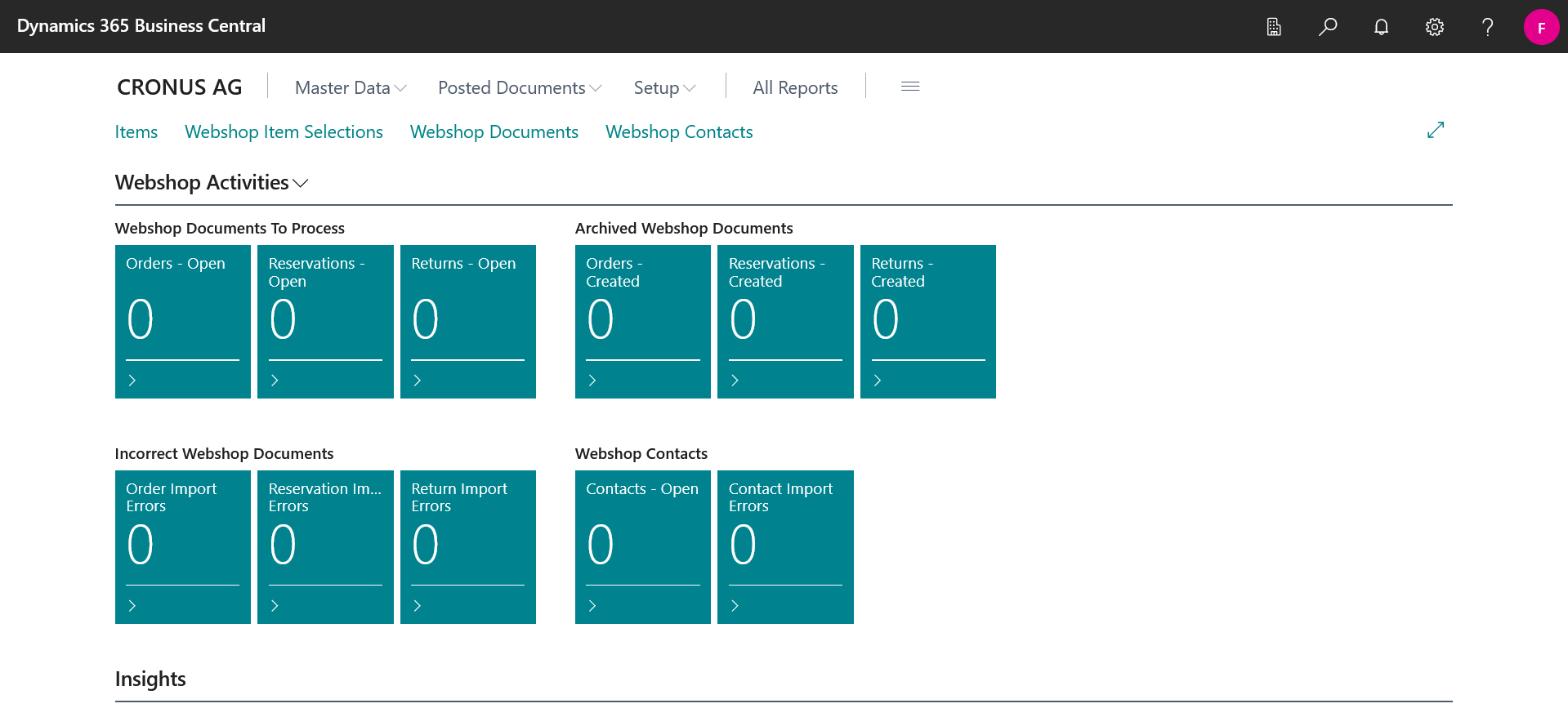Click arrow on Order Import Errors tile

point(132,606)
